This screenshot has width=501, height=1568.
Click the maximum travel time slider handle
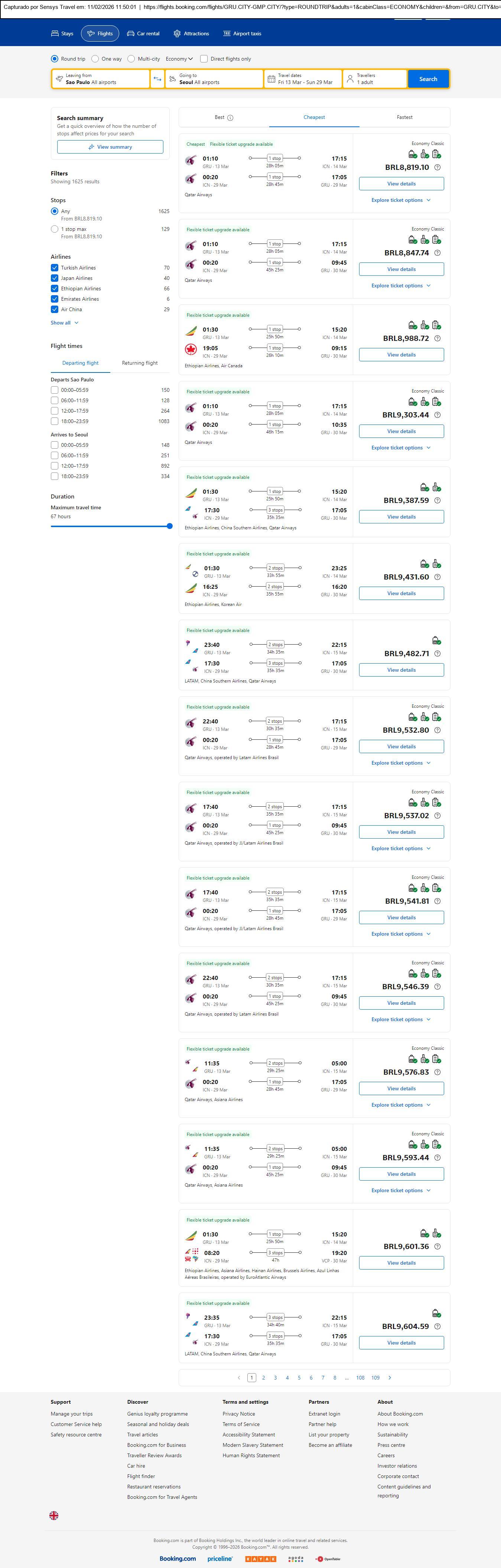tap(170, 526)
